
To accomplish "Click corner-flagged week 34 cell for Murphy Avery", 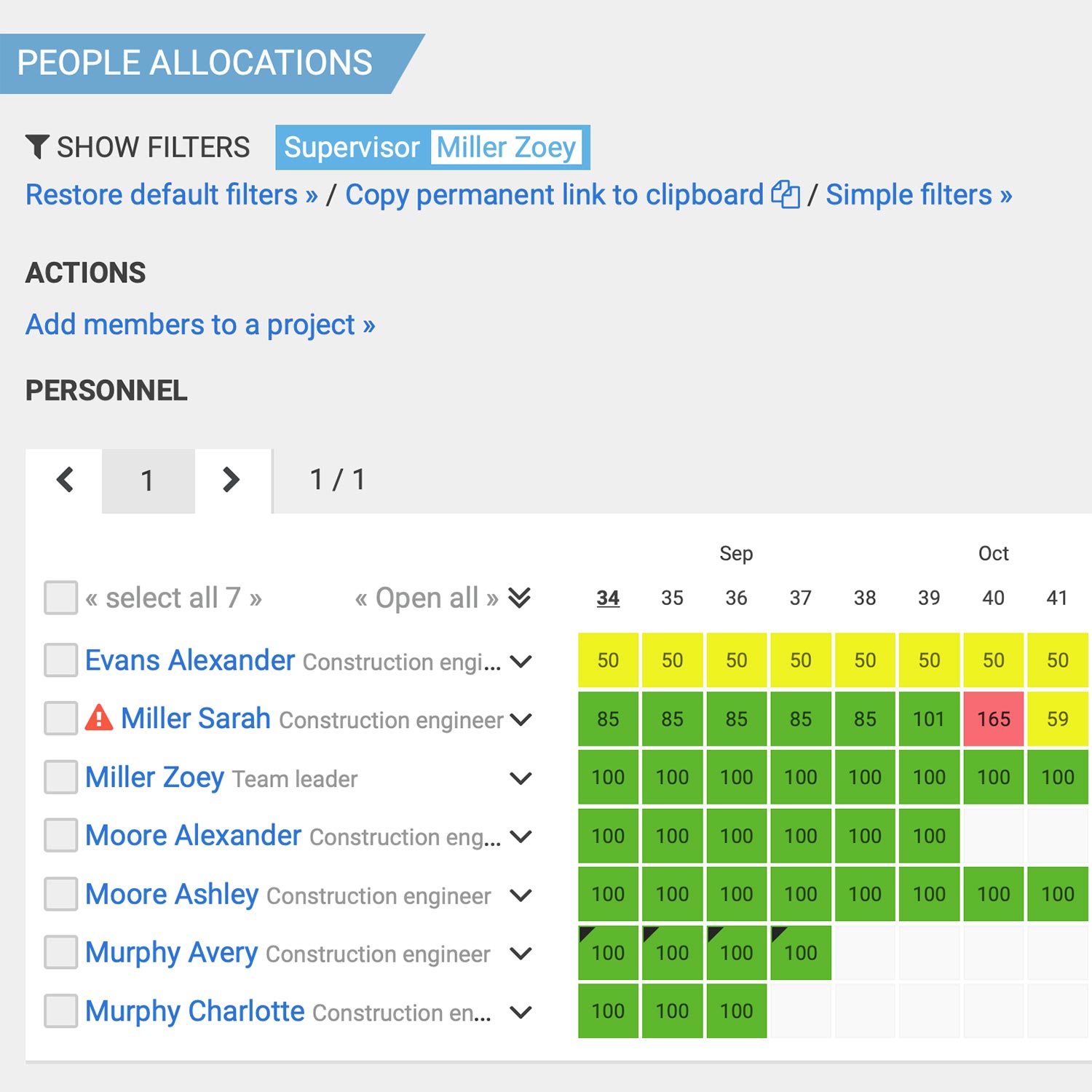I will tap(608, 952).
